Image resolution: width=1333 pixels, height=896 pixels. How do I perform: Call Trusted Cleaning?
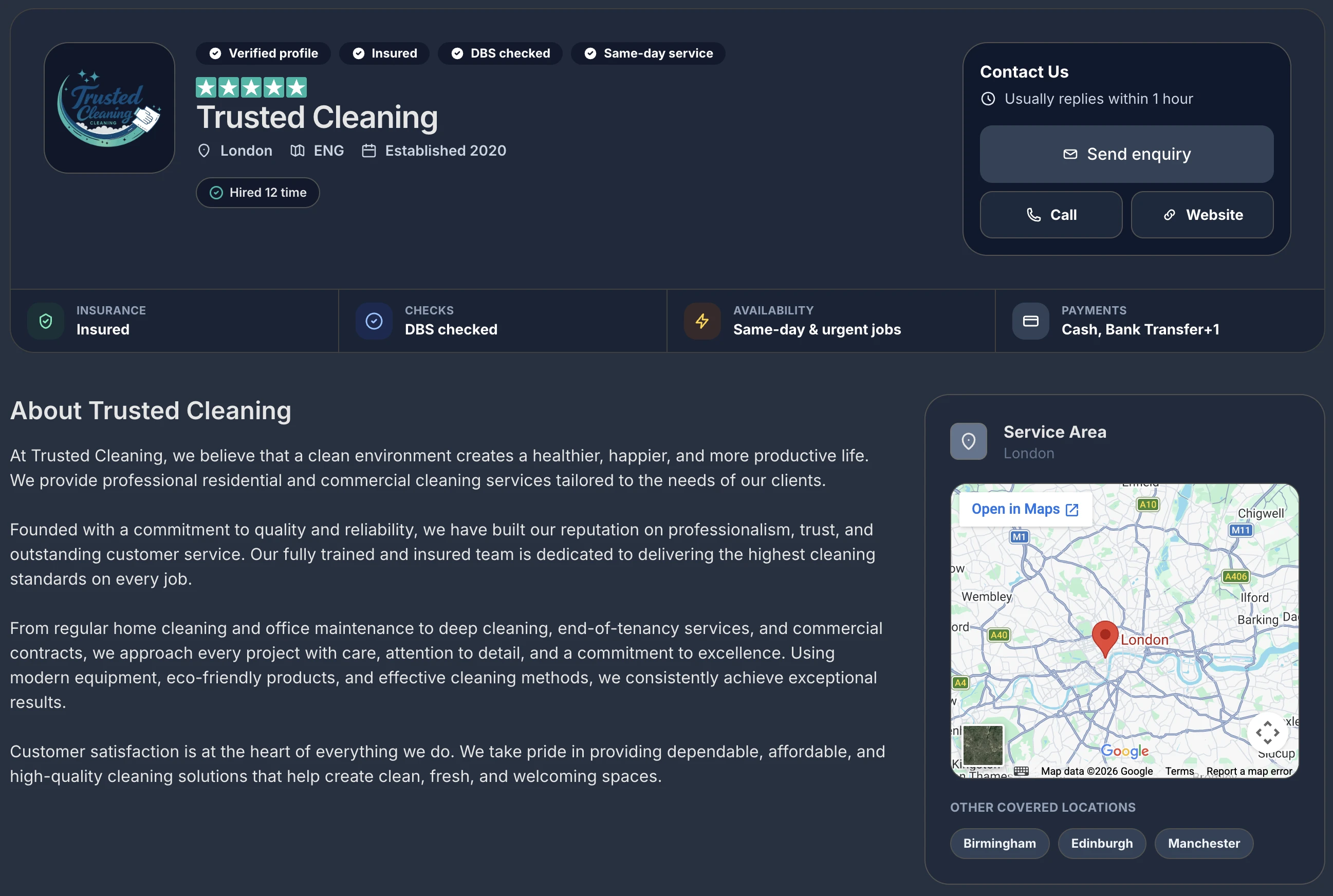click(1051, 215)
